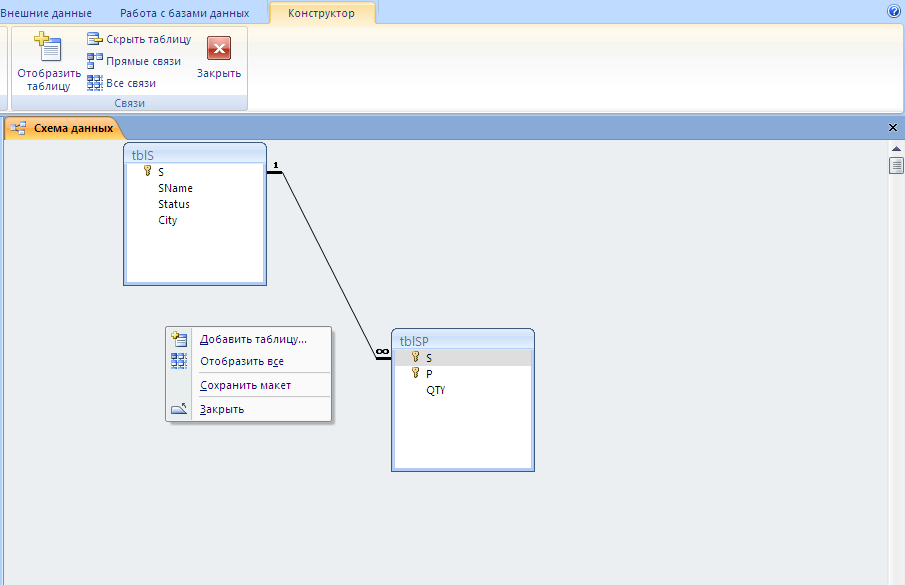Viewport: 905px width, 585px height.
Task: Open the Работа с базами данных tab
Action: (x=185, y=13)
